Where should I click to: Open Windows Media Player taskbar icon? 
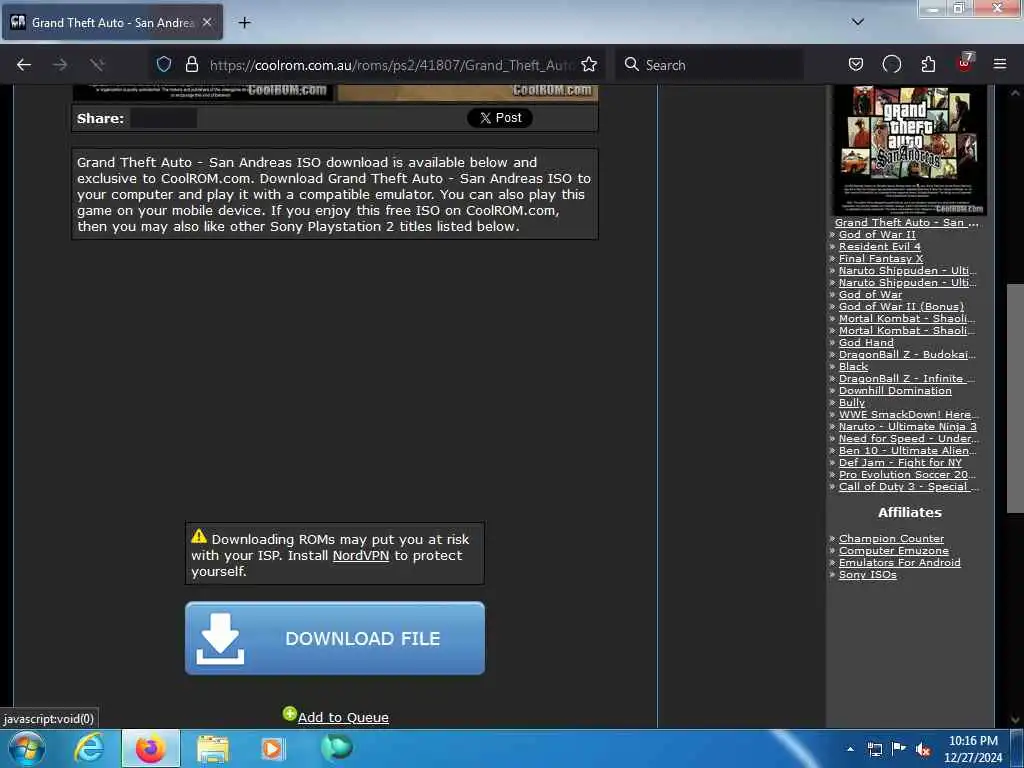[x=272, y=749]
